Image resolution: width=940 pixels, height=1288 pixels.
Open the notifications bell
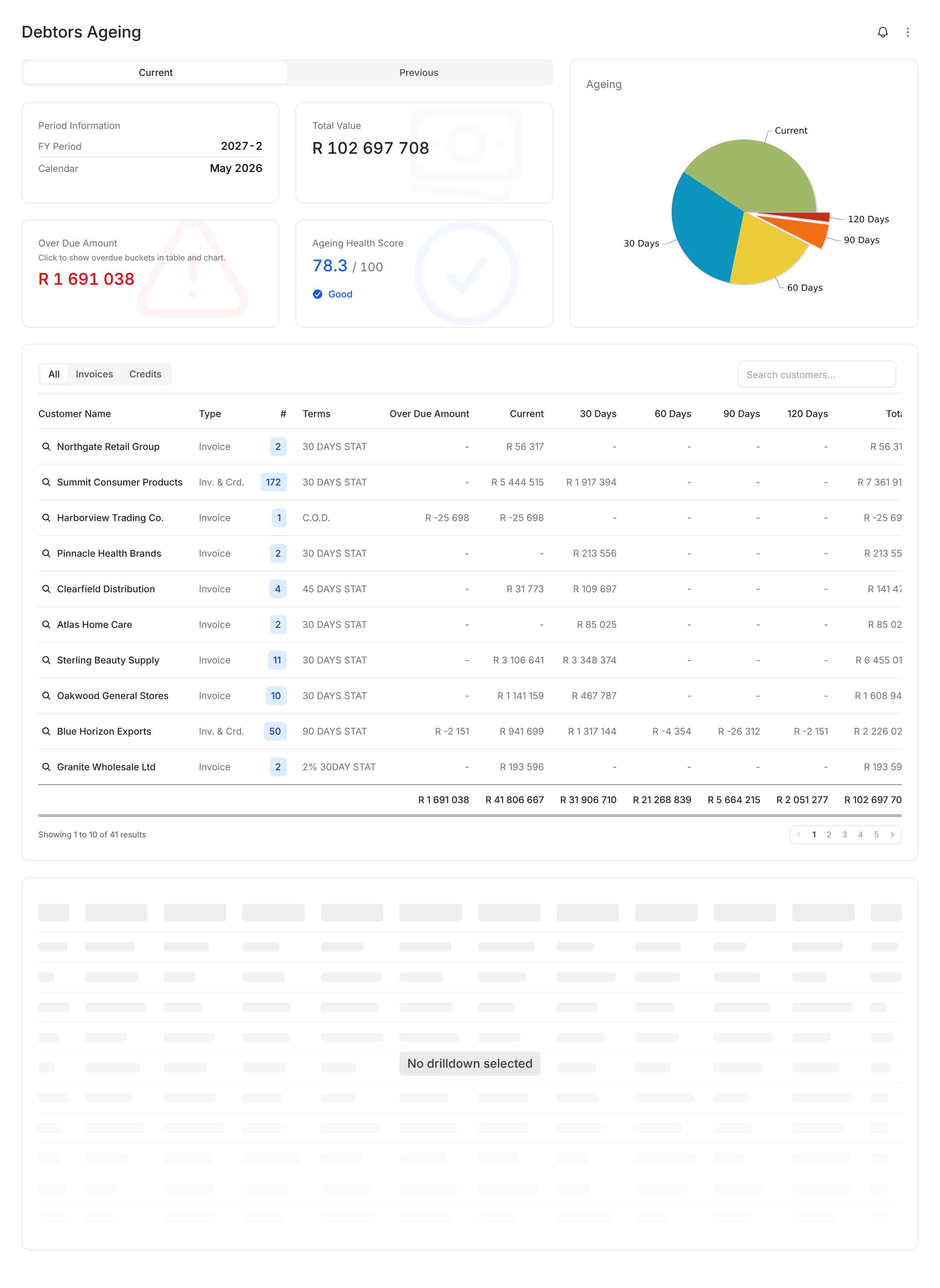tap(882, 33)
